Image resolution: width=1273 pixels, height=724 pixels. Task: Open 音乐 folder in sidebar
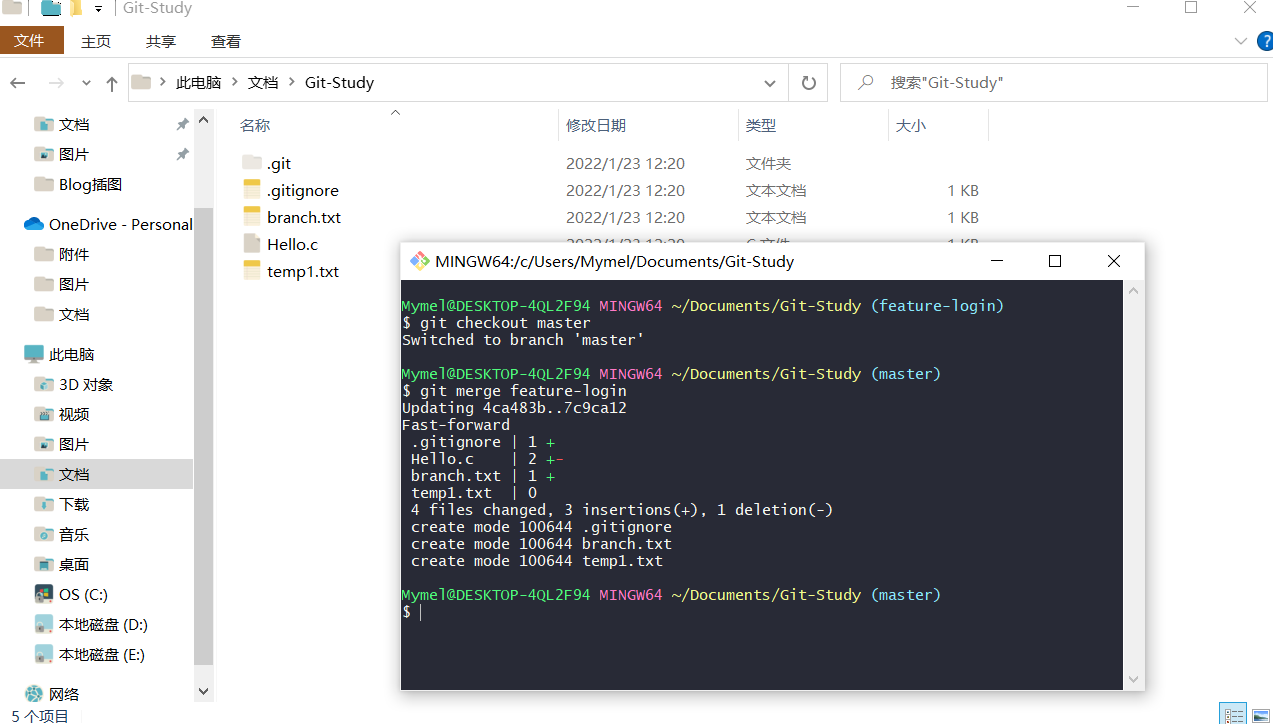pos(62,534)
